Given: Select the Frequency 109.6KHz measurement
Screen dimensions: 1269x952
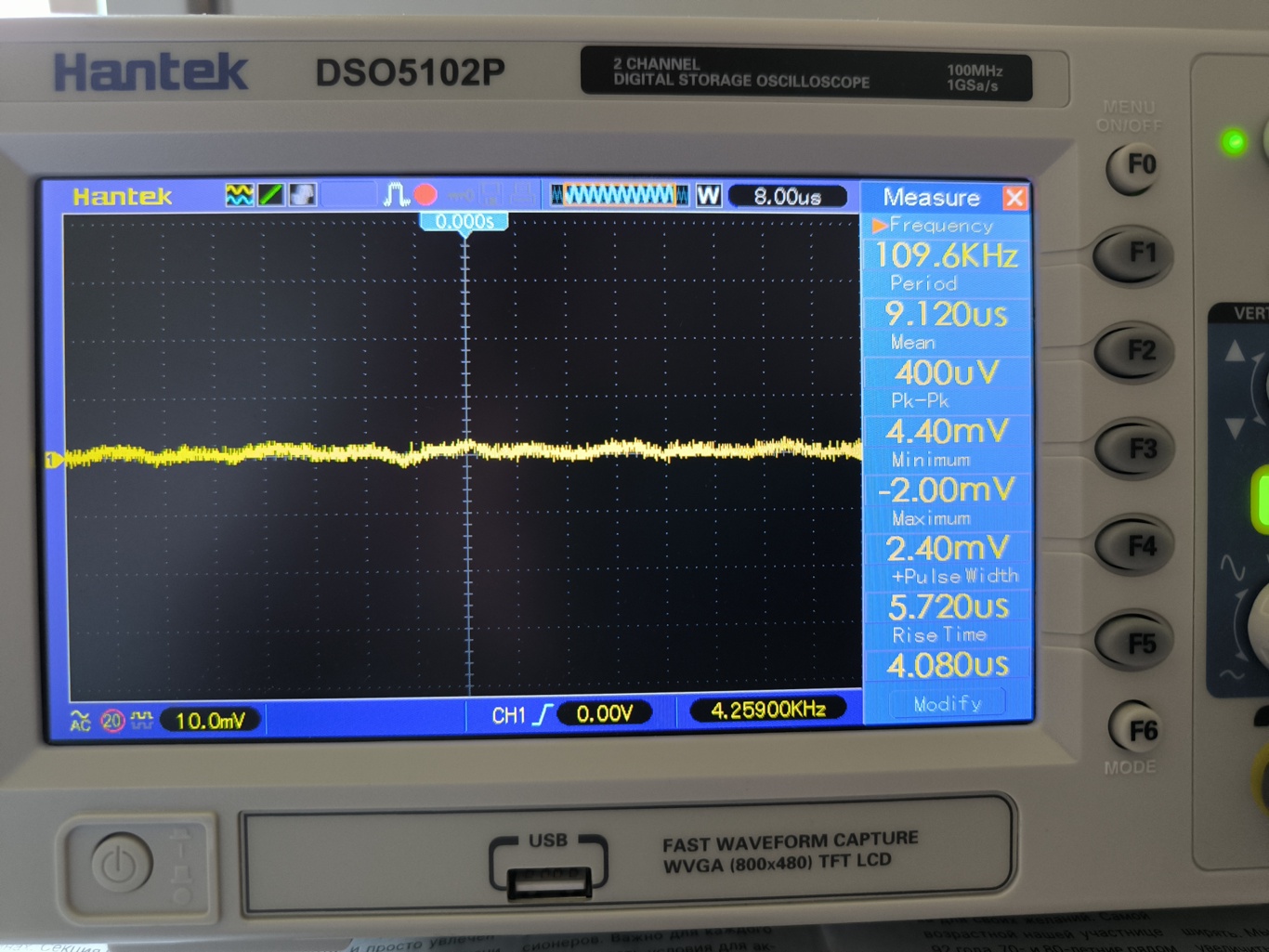Looking at the screenshot, I should pyautogui.click(x=947, y=244).
